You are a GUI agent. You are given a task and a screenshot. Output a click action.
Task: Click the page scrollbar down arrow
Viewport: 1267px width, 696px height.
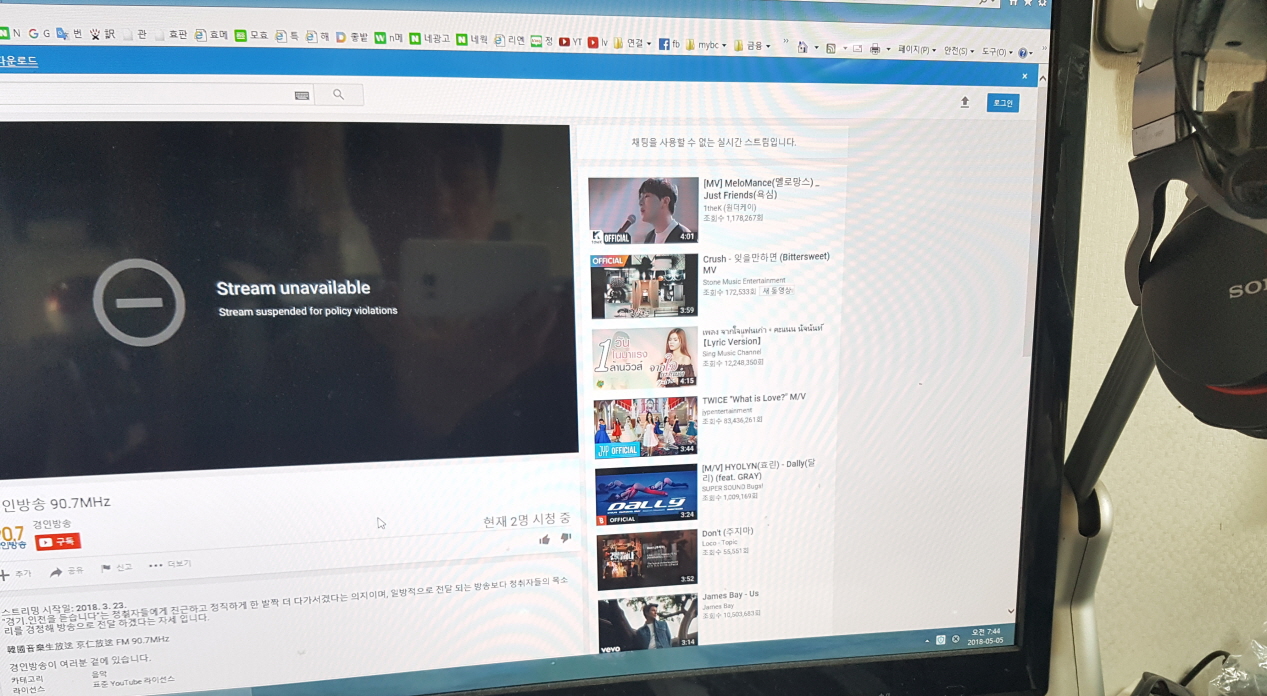(x=1012, y=610)
